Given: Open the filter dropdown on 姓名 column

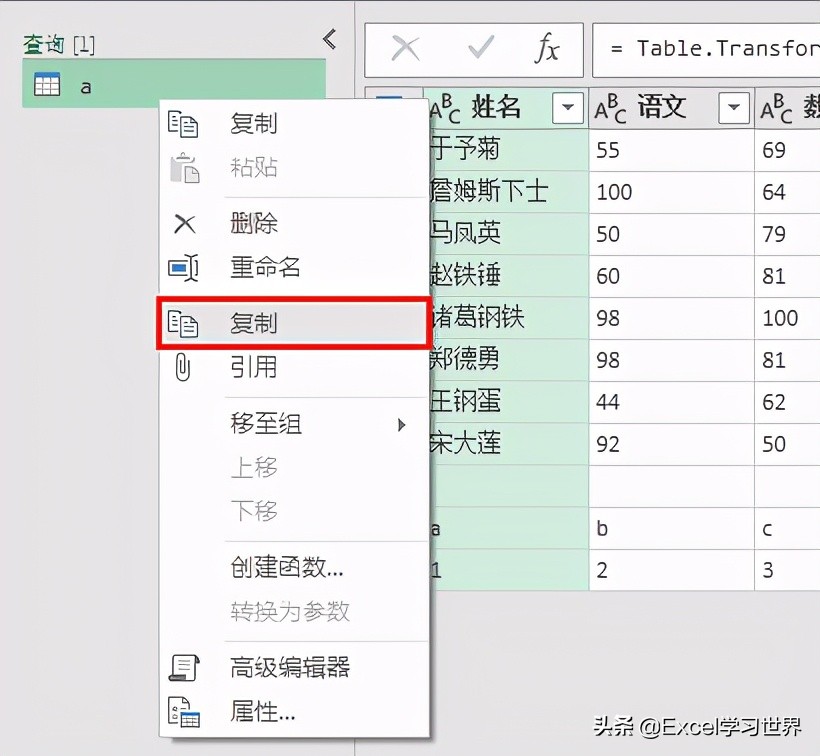Looking at the screenshot, I should point(567,108).
